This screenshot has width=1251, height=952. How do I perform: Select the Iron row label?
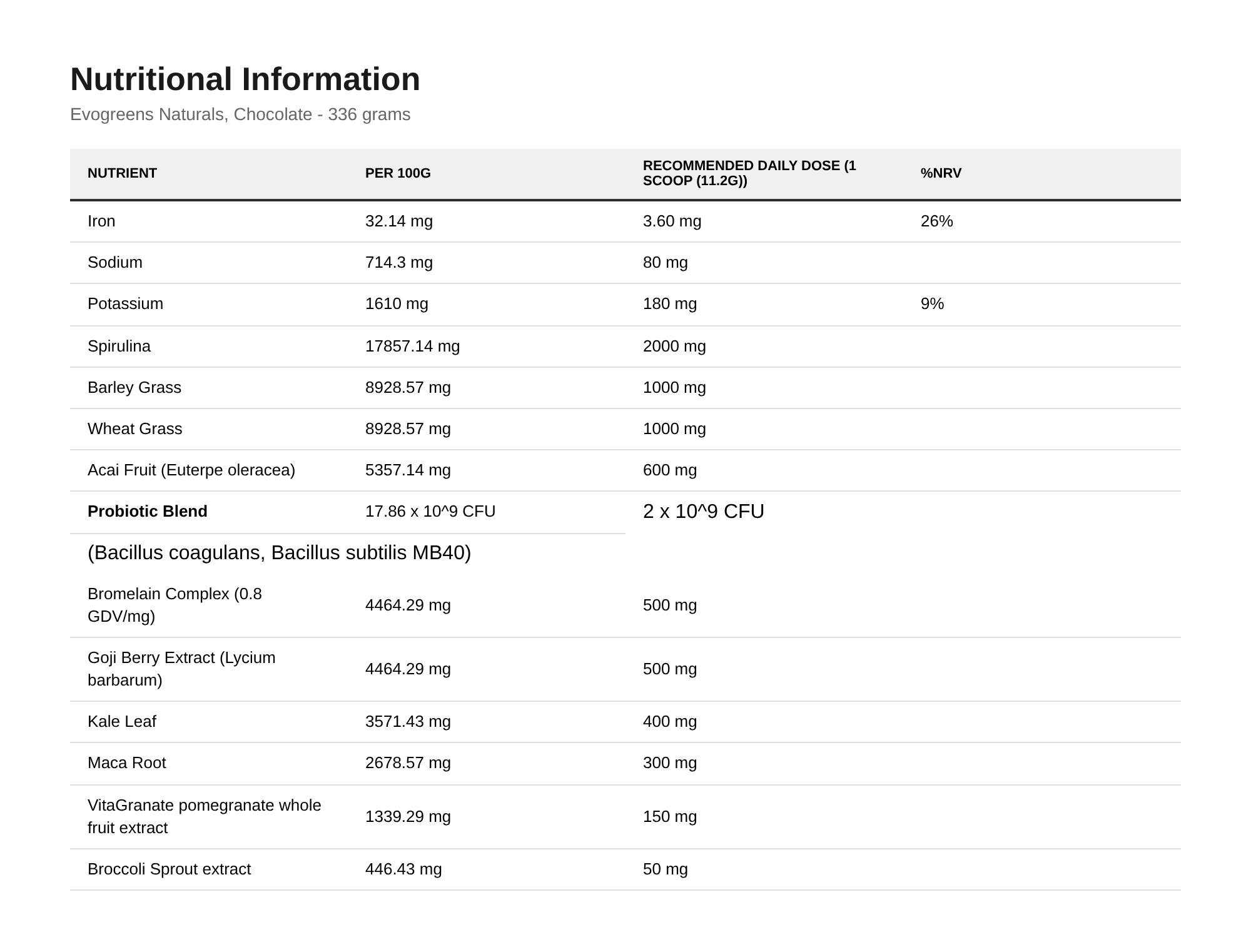click(x=101, y=221)
